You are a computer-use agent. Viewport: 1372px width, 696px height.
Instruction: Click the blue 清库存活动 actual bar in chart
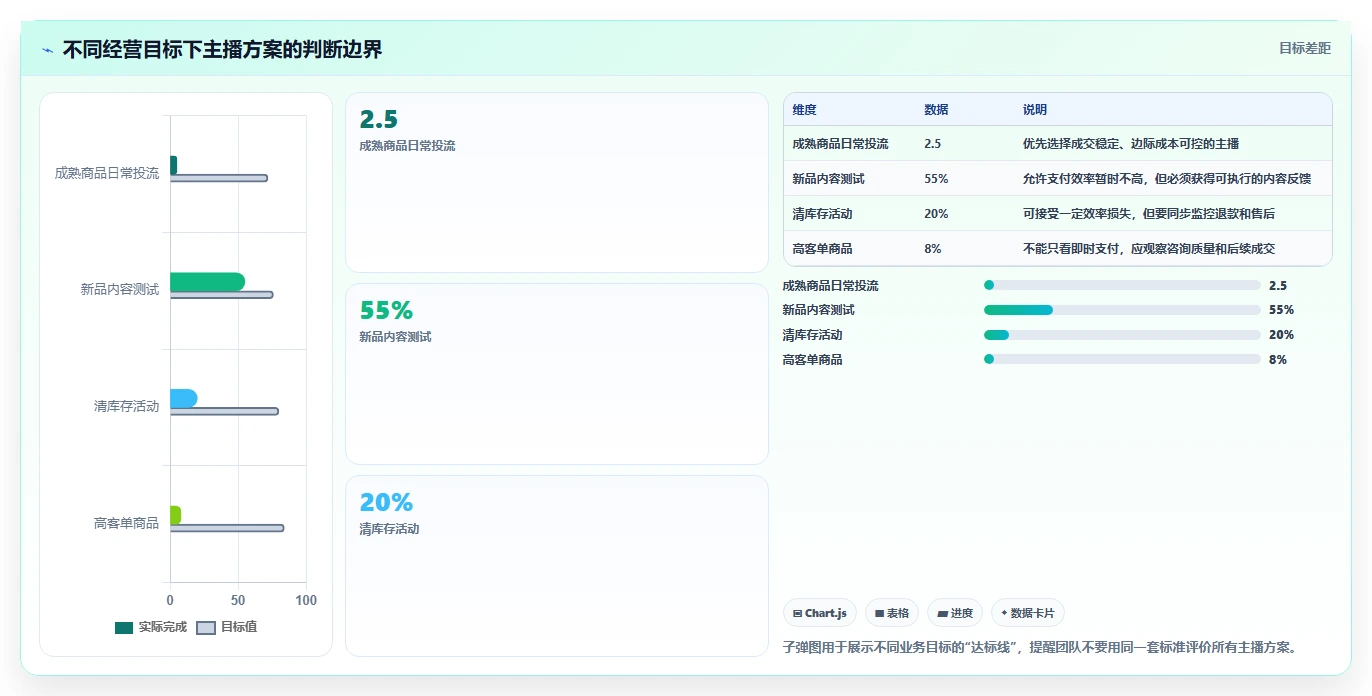pyautogui.click(x=183, y=399)
